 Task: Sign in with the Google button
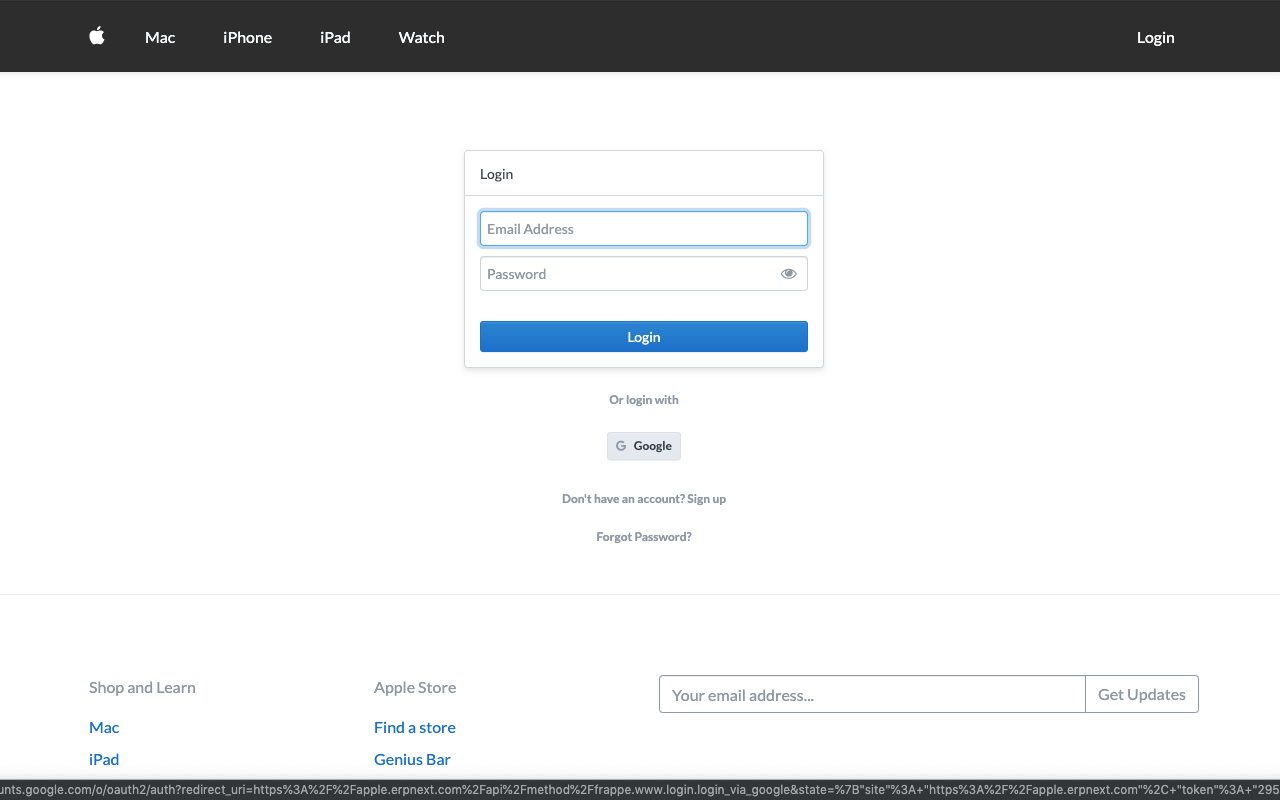[x=644, y=446]
